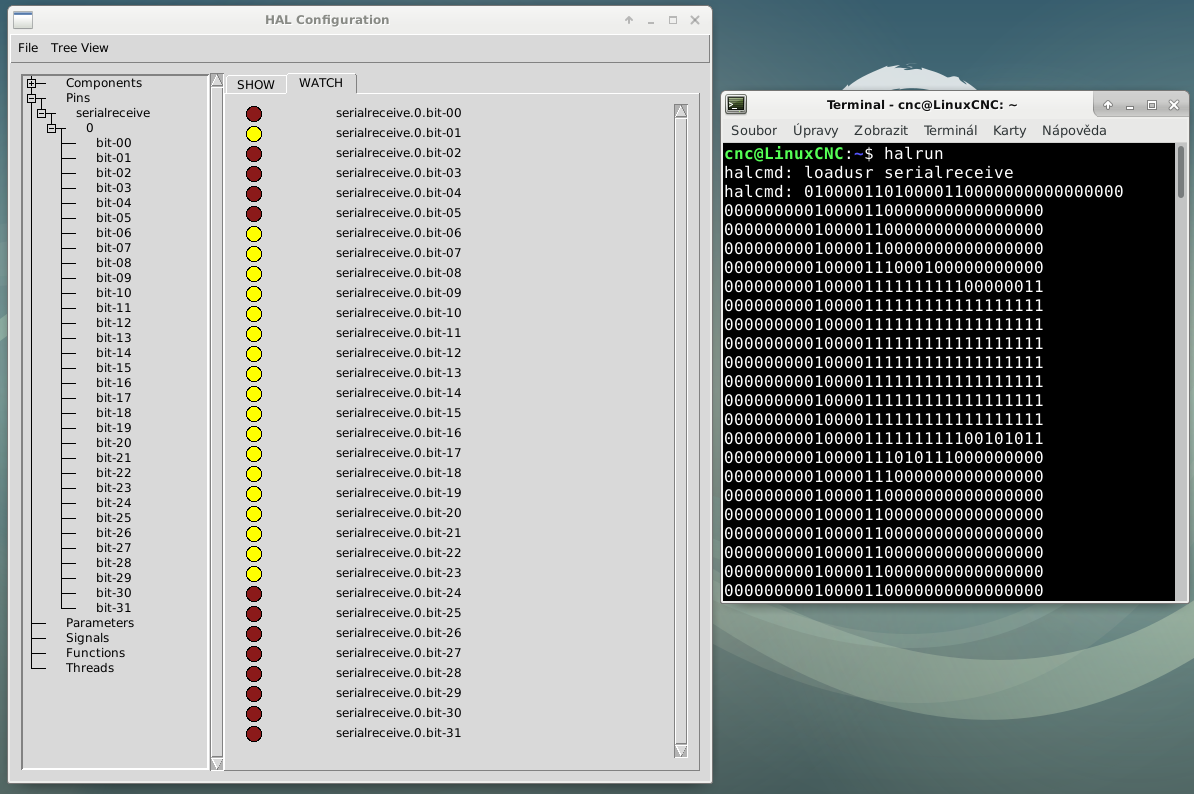Click the HAL Configuration window menu icon
This screenshot has height=794, width=1194.
(x=22, y=20)
